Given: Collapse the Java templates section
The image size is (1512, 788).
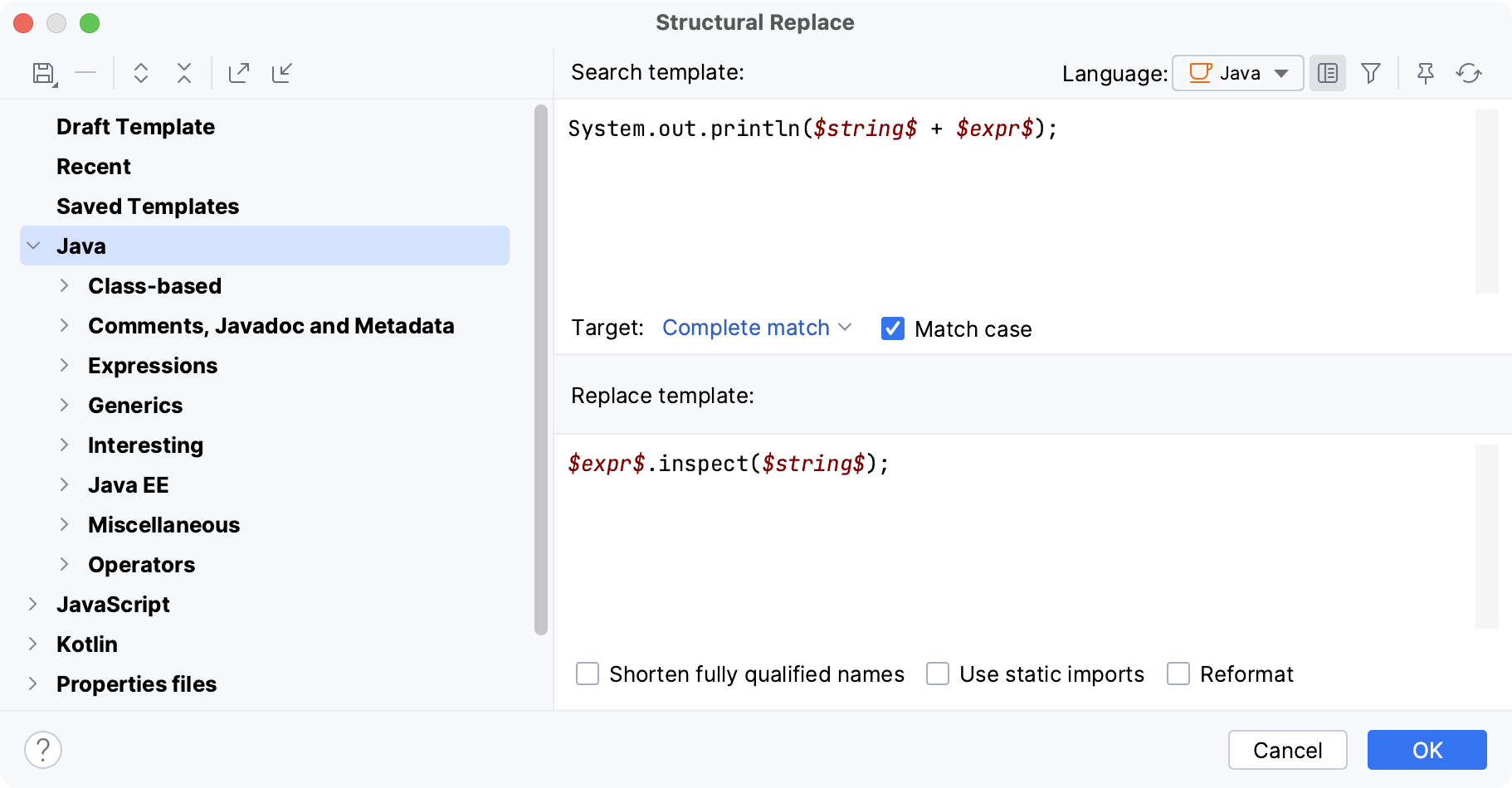Looking at the screenshot, I should [32, 246].
